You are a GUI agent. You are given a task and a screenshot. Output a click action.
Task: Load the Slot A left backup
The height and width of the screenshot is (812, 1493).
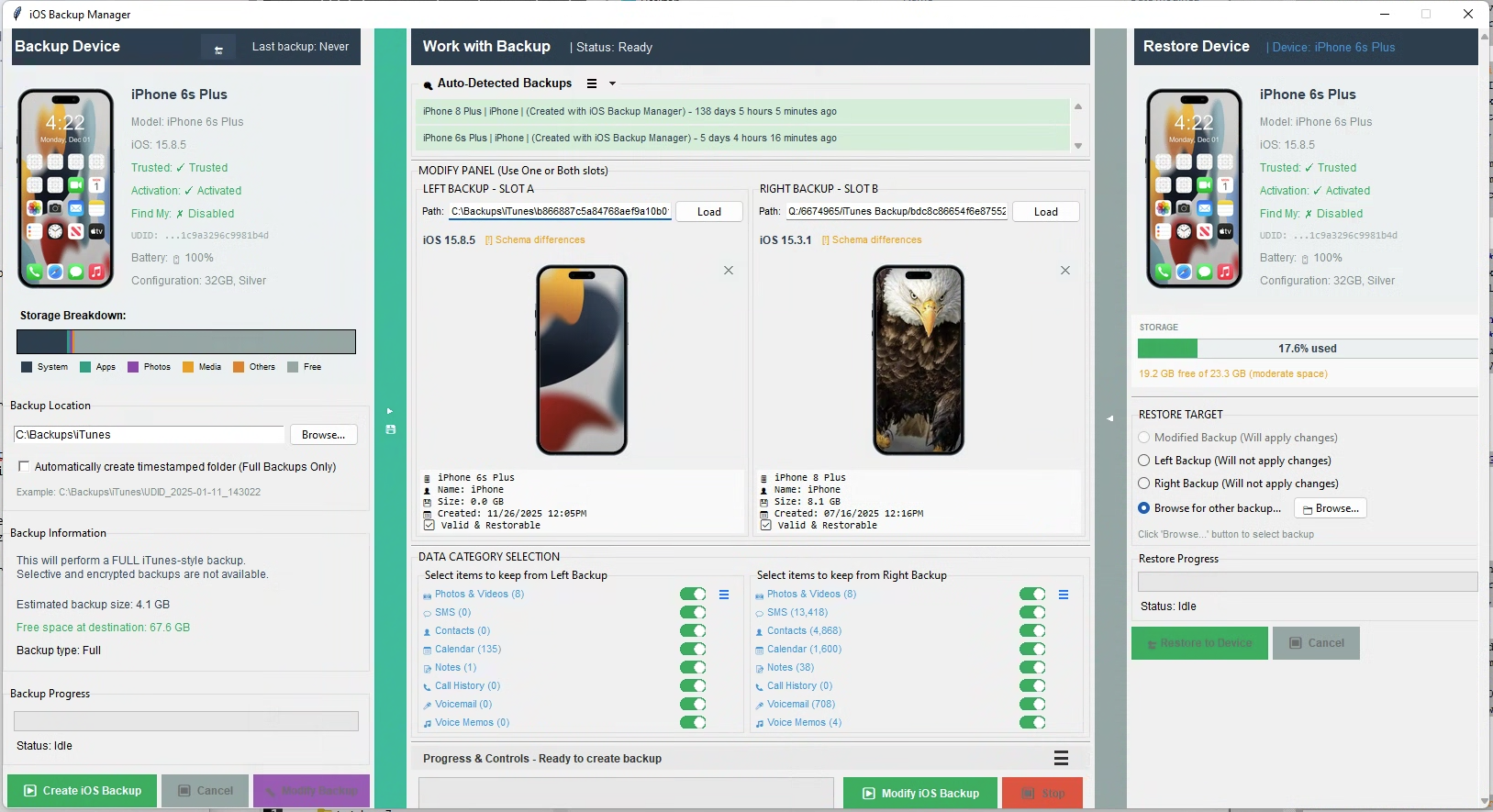click(709, 212)
